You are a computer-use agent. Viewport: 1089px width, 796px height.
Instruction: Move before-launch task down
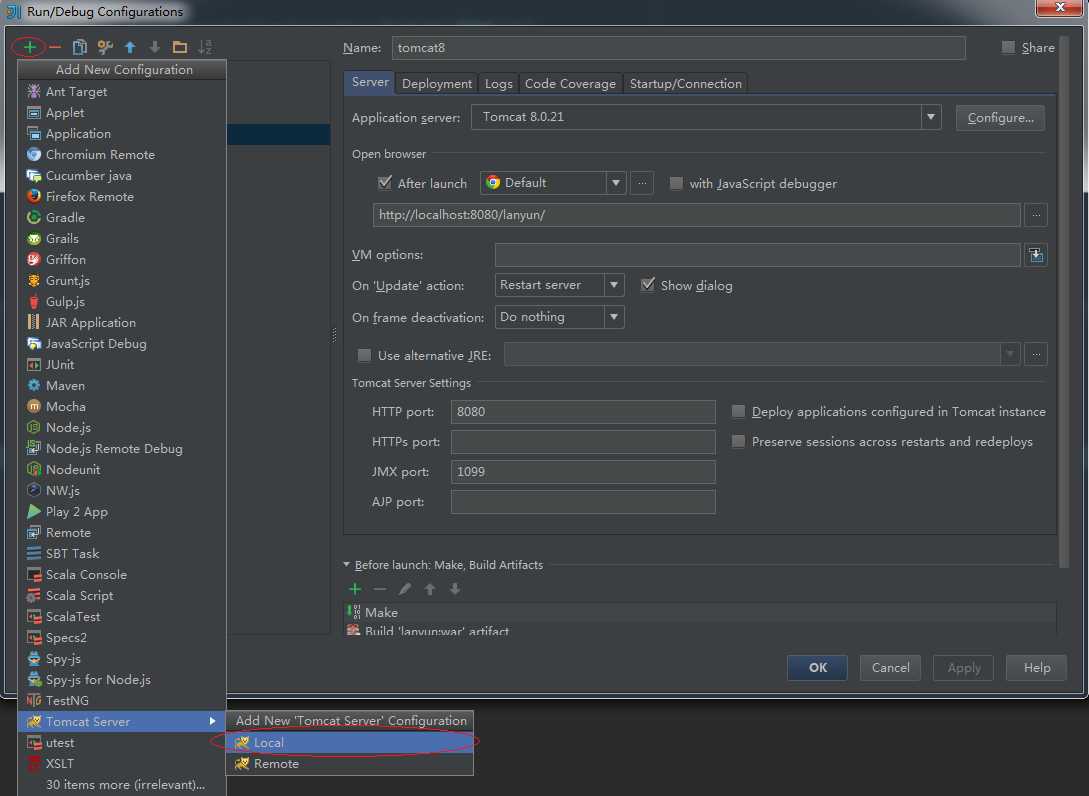pos(455,589)
